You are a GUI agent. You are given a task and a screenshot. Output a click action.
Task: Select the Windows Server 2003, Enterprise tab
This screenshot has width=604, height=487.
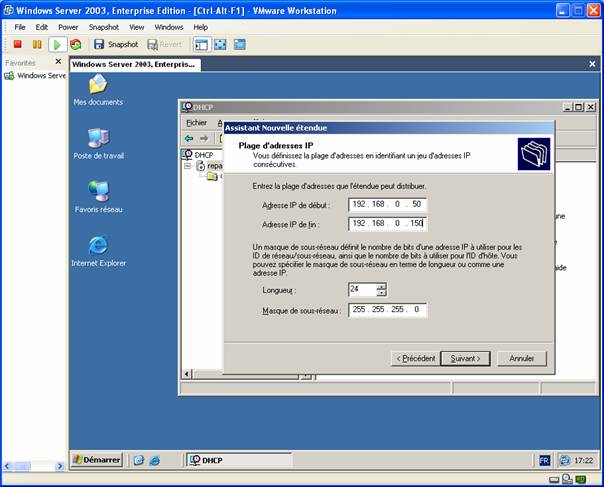135,64
